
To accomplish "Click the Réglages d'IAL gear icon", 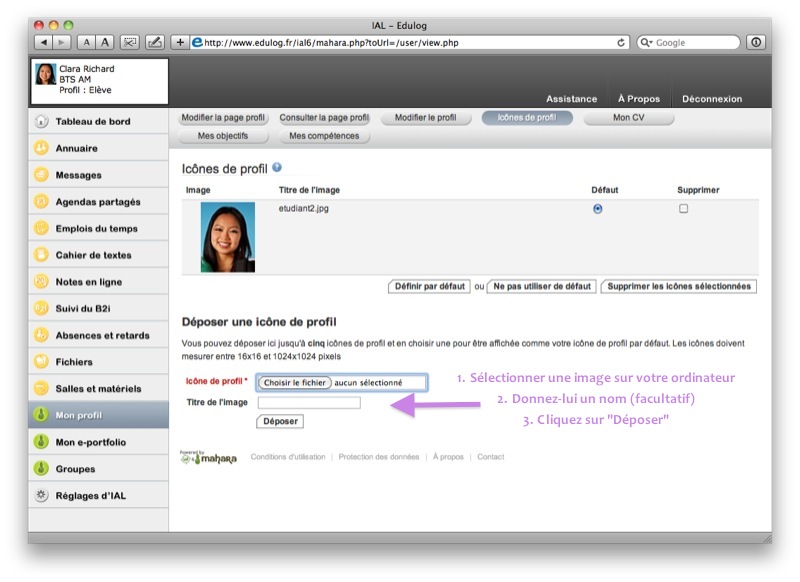I will click(x=42, y=495).
